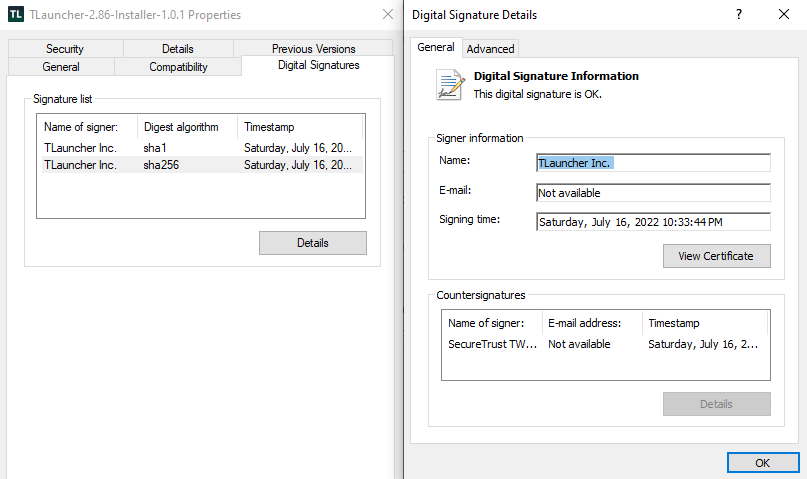The width and height of the screenshot is (807, 479).
Task: Confirm with the OK button
Action: click(763, 463)
